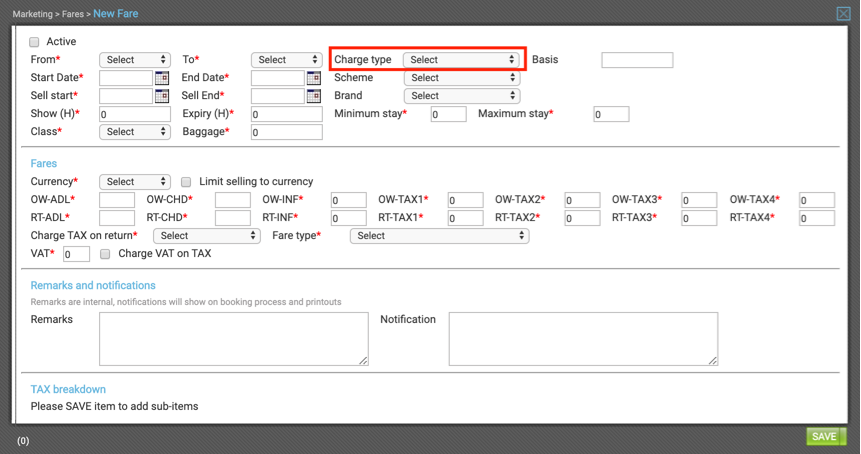Go to Marketing in the breadcrumb
This screenshot has height=454, width=861.
tap(32, 14)
